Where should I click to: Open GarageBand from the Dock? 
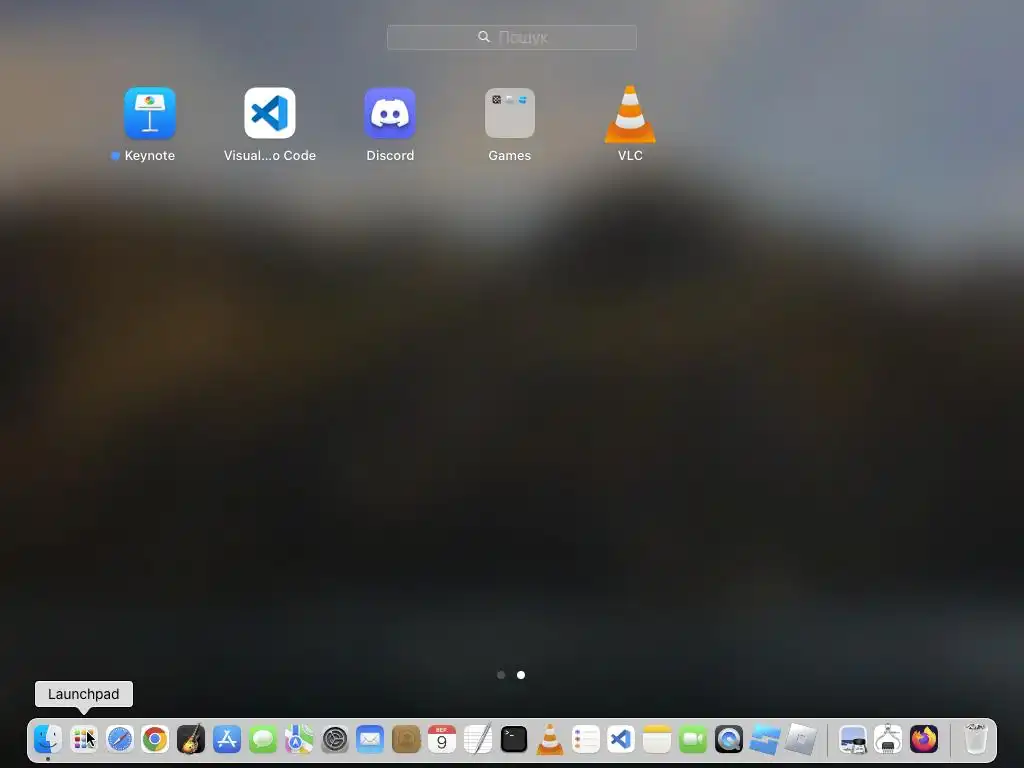[191, 739]
